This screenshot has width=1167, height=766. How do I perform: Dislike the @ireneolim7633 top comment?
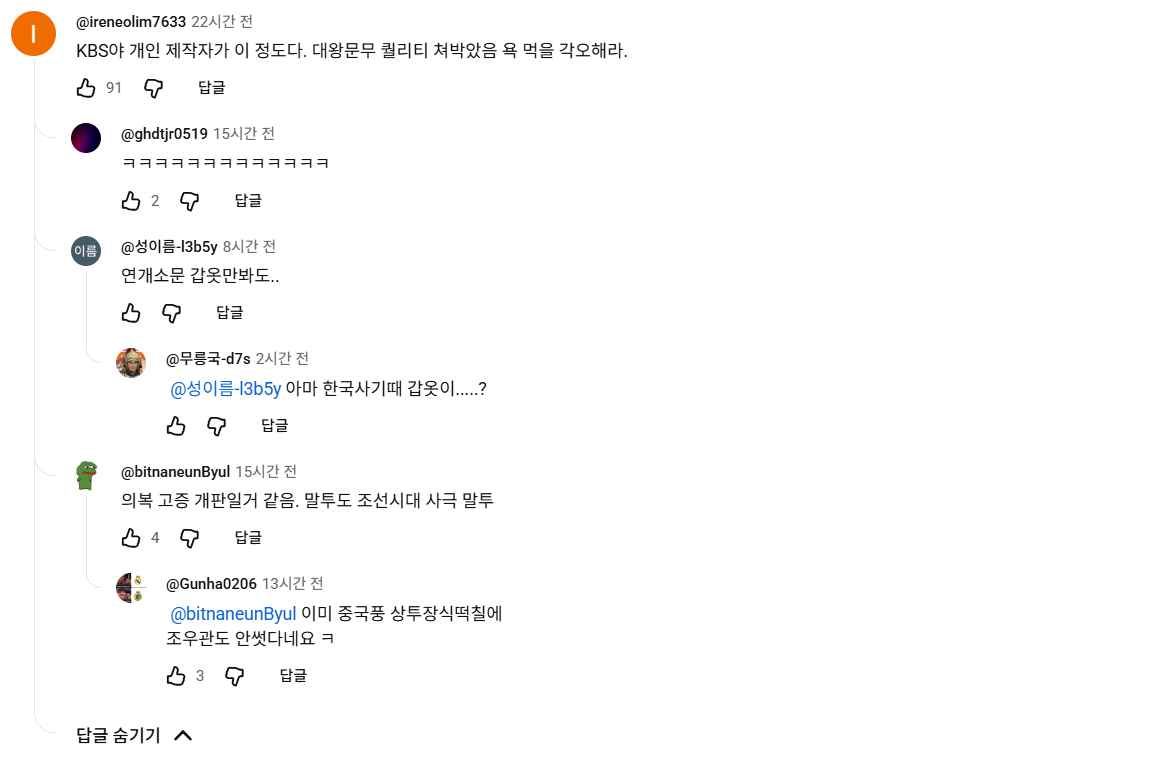(153, 88)
